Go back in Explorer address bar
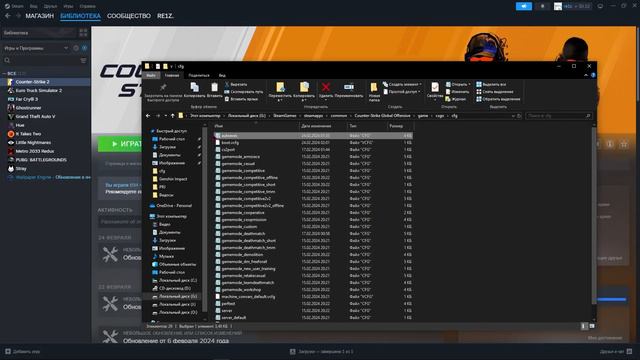 [x=148, y=116]
